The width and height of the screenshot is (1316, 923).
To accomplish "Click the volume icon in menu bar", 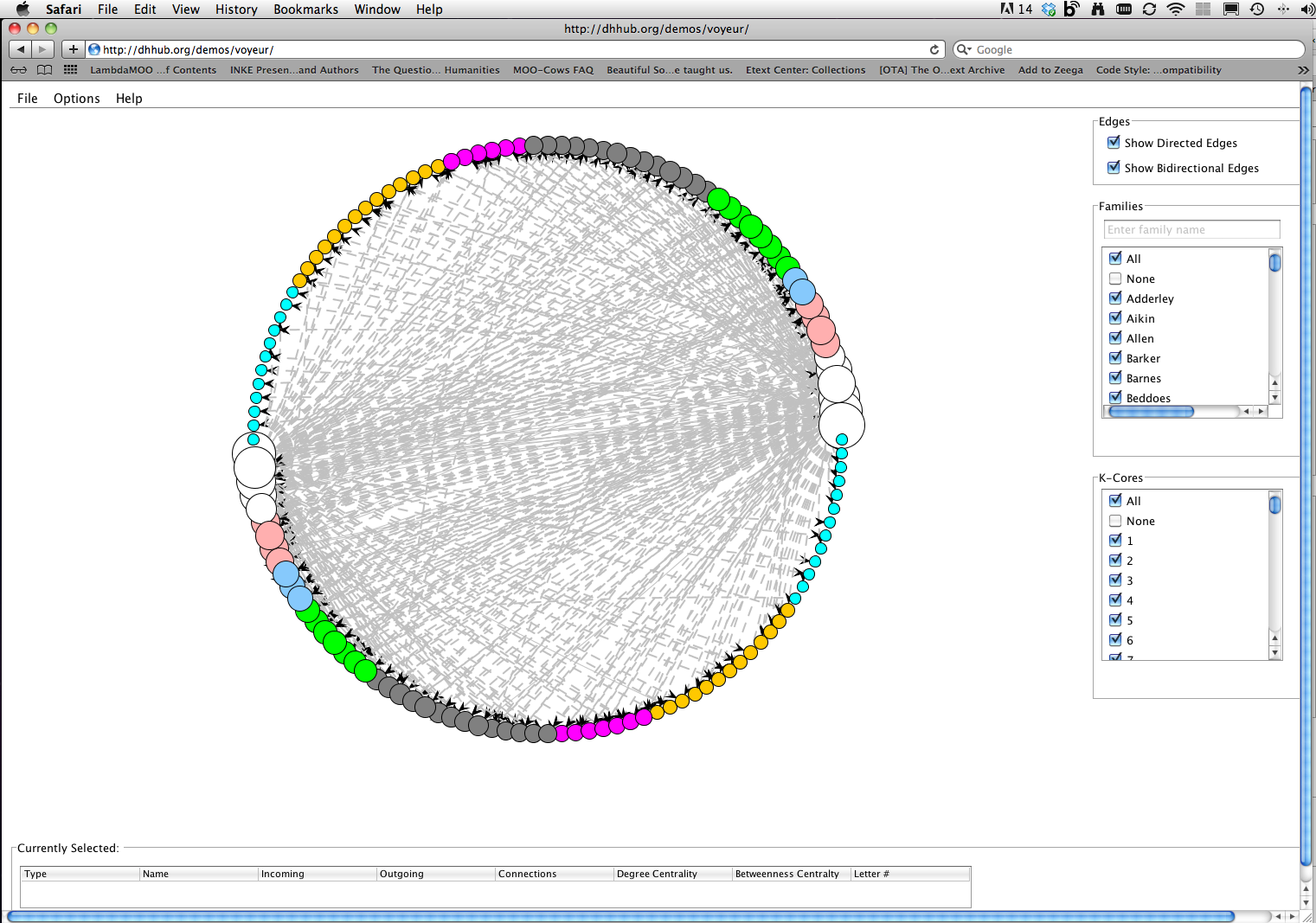I will coord(1307,9).
